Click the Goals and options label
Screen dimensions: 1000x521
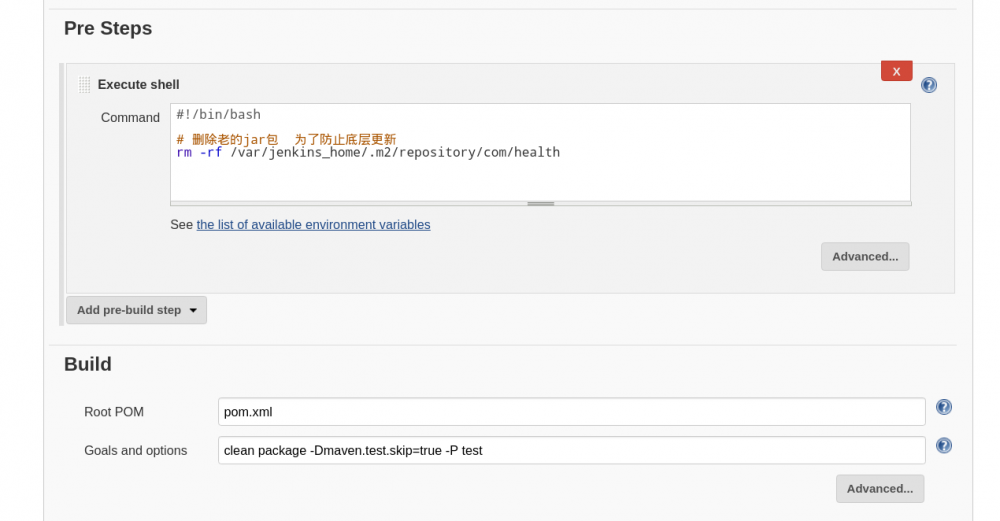tap(135, 451)
